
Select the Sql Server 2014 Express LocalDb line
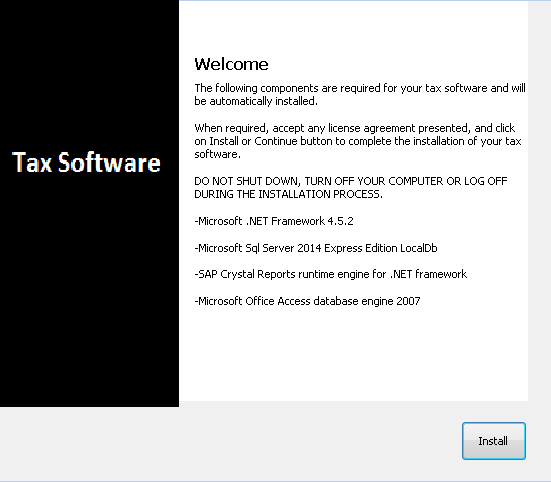[x=316, y=248]
